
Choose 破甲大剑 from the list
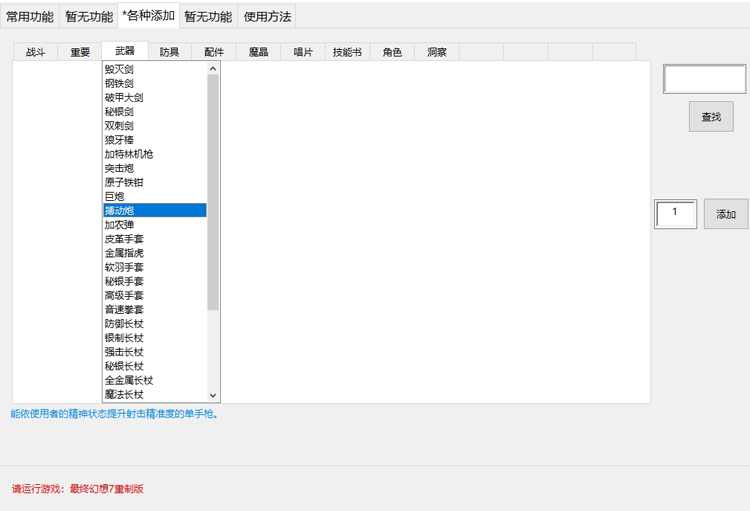tap(155, 98)
